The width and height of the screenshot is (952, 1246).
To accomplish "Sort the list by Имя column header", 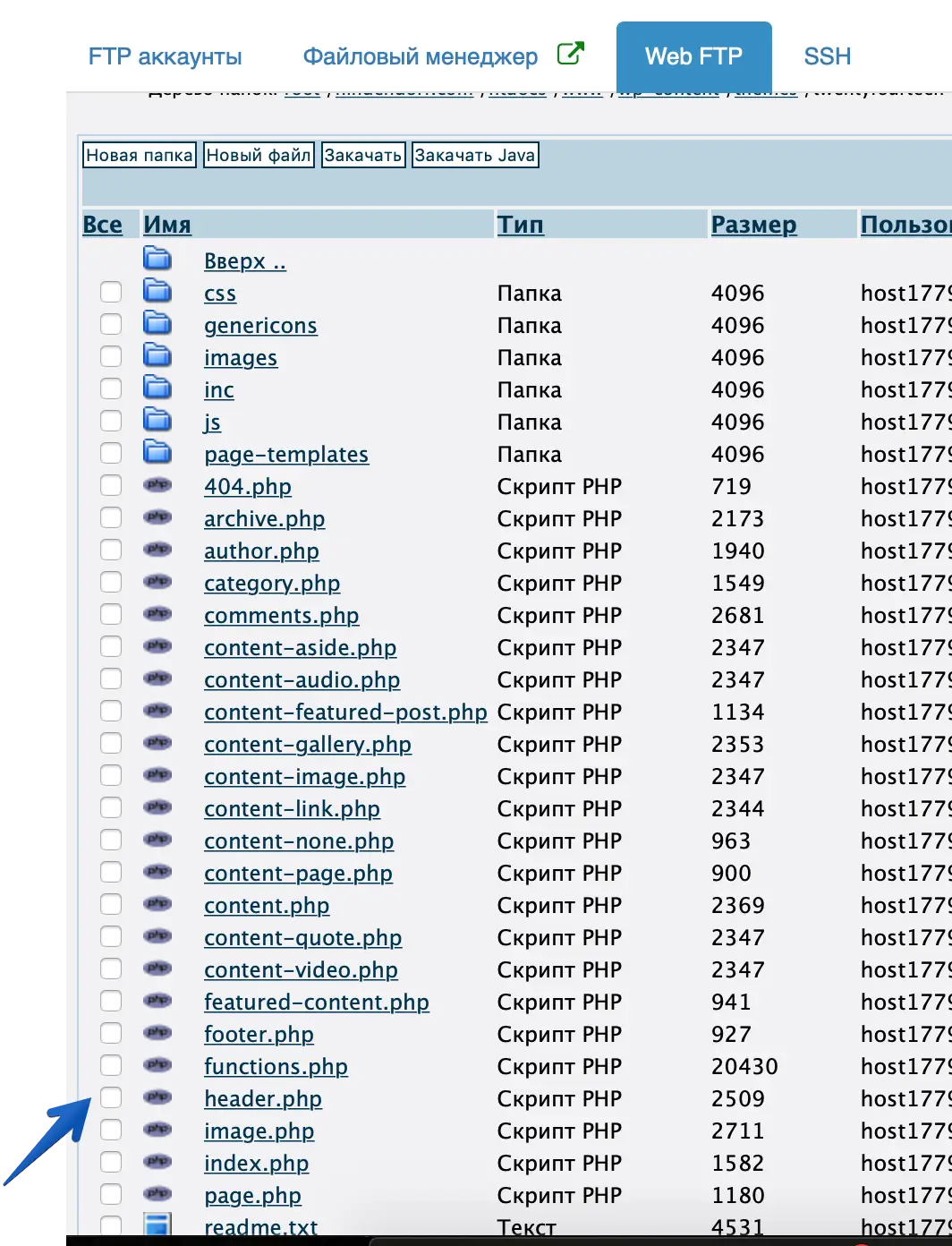I will click(167, 225).
